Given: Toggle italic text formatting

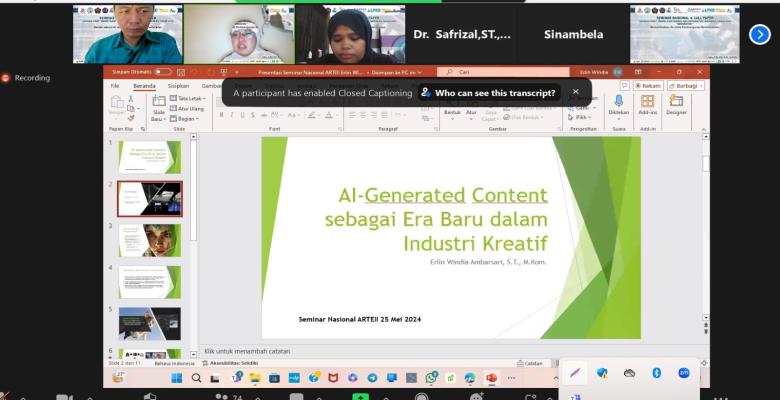Looking at the screenshot, I should pyautogui.click(x=232, y=115).
